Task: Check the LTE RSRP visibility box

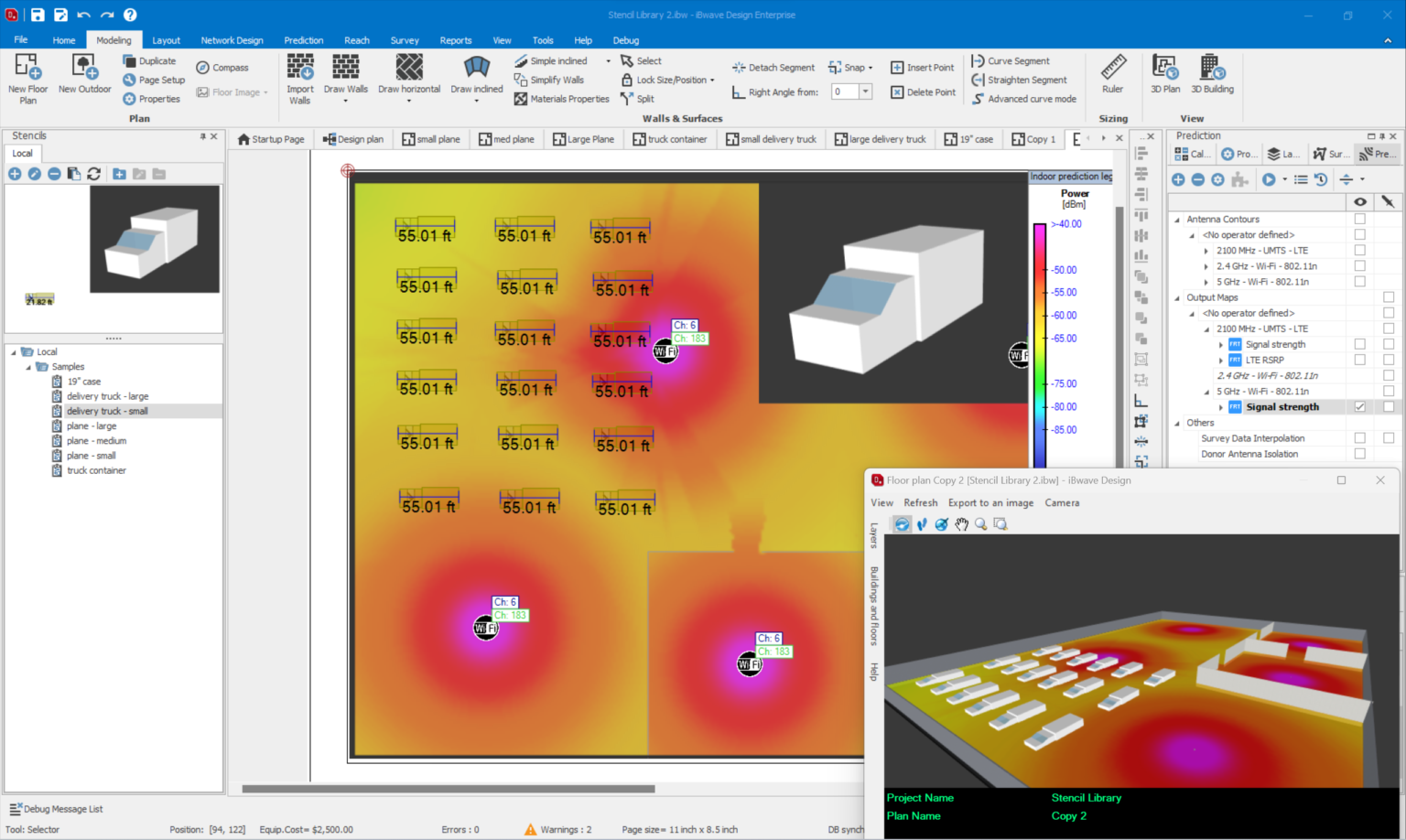Action: [x=1358, y=360]
